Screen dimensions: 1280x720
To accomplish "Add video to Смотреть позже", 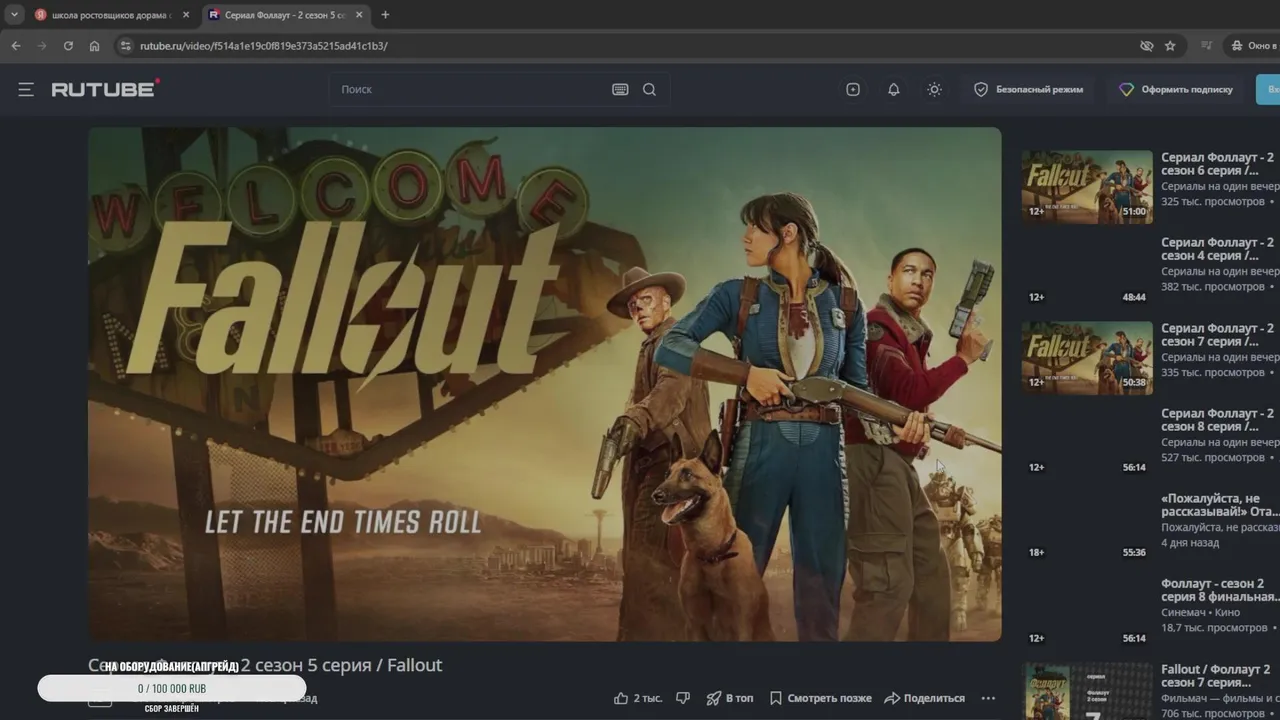I will click(819, 698).
